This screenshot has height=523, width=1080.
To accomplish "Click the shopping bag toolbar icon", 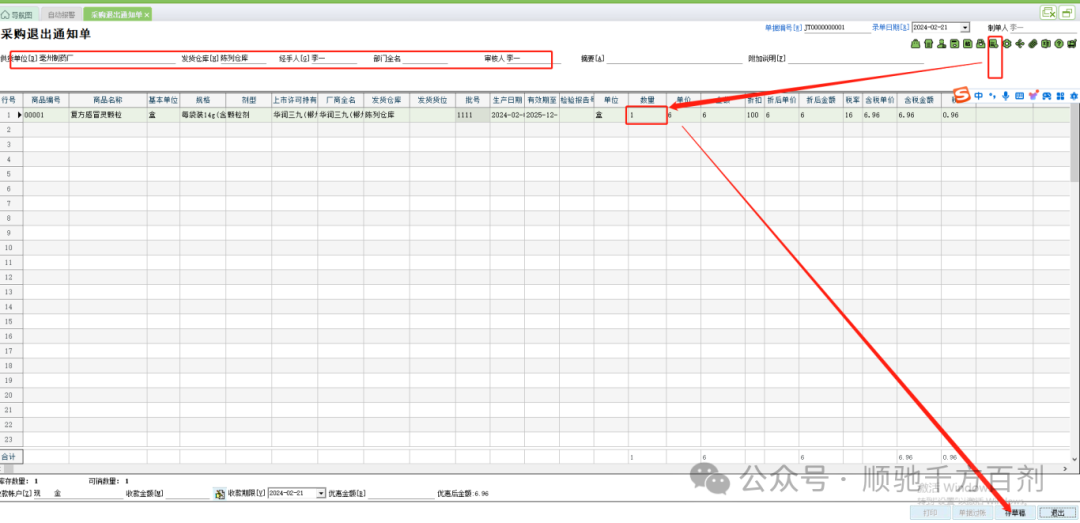I will (915, 44).
